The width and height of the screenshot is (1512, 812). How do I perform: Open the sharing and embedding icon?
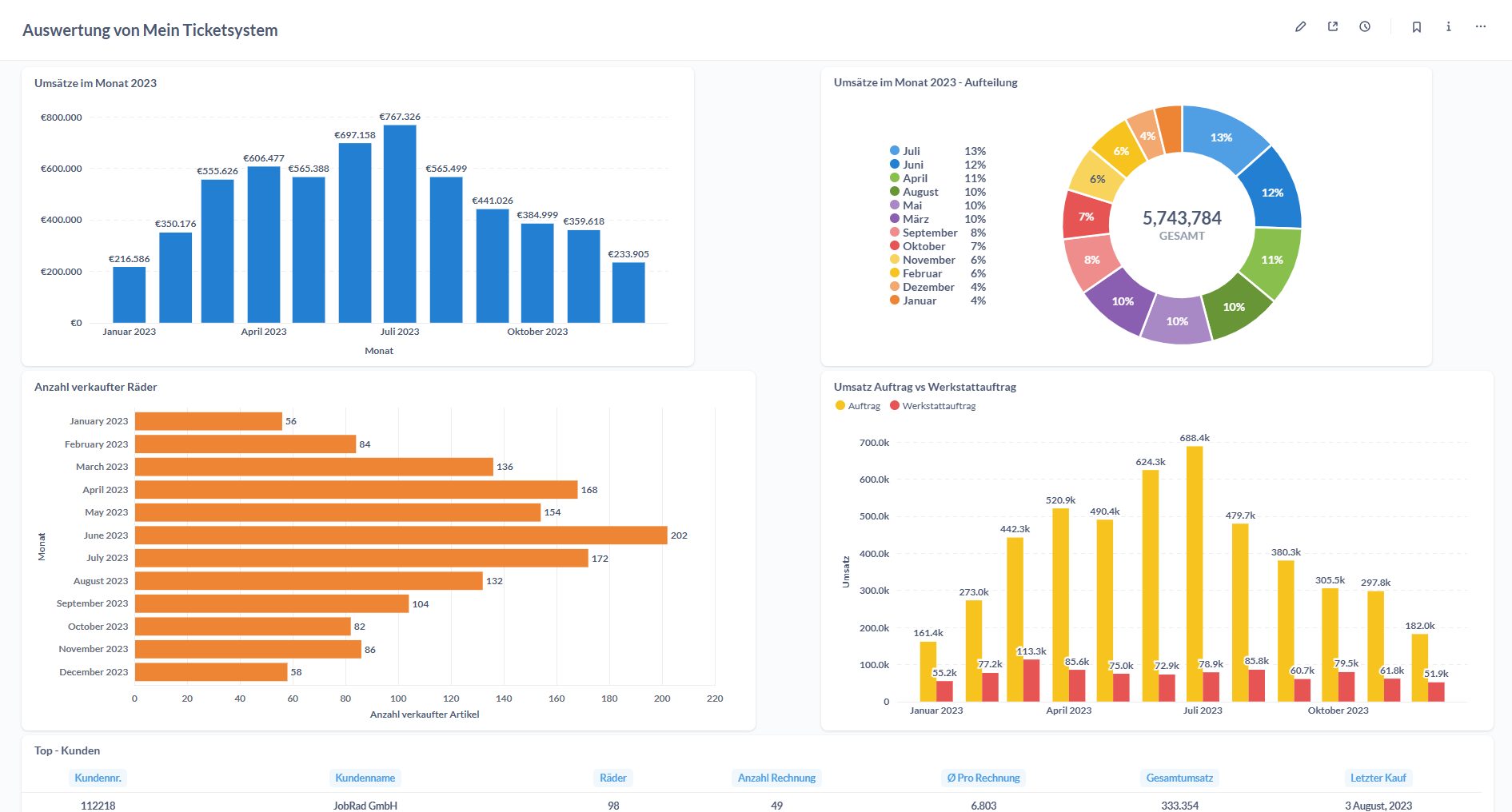[1333, 27]
